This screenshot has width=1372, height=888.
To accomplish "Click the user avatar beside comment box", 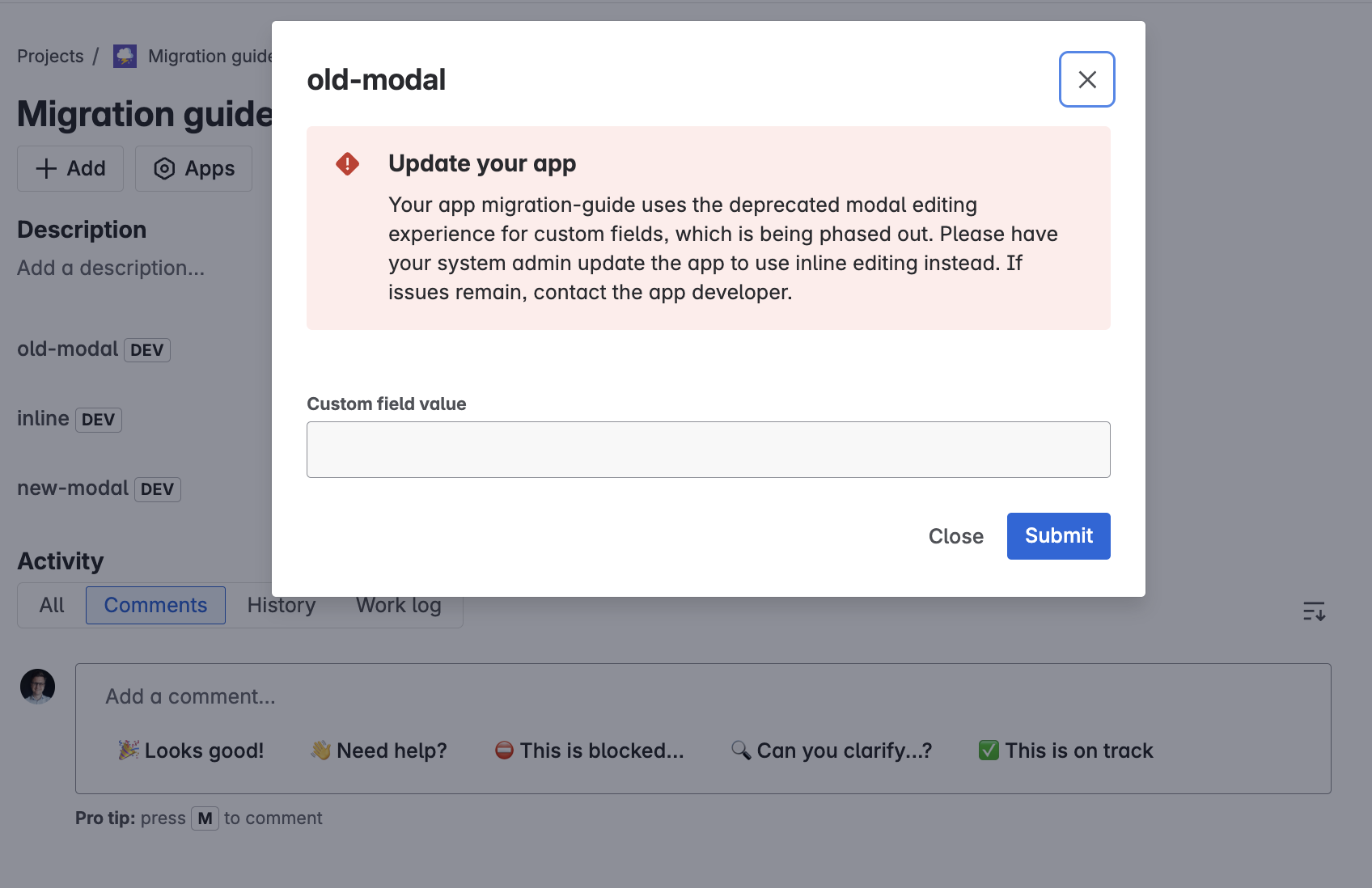I will point(37,687).
